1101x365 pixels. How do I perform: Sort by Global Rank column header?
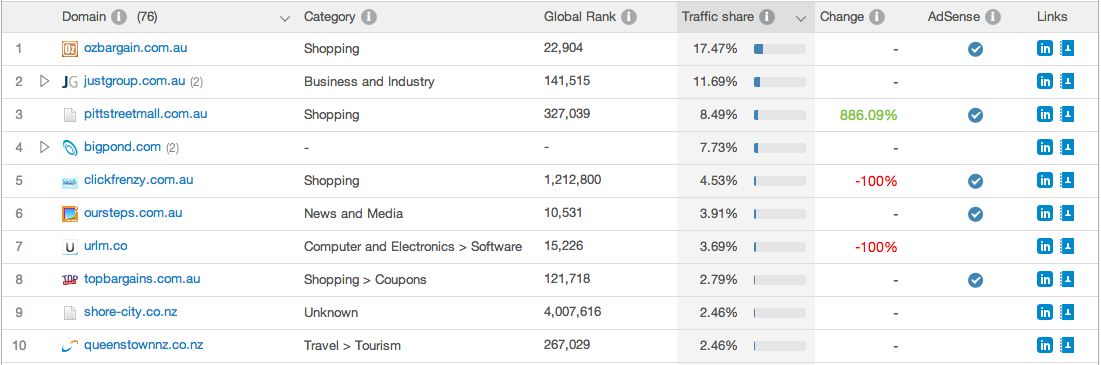[580, 17]
